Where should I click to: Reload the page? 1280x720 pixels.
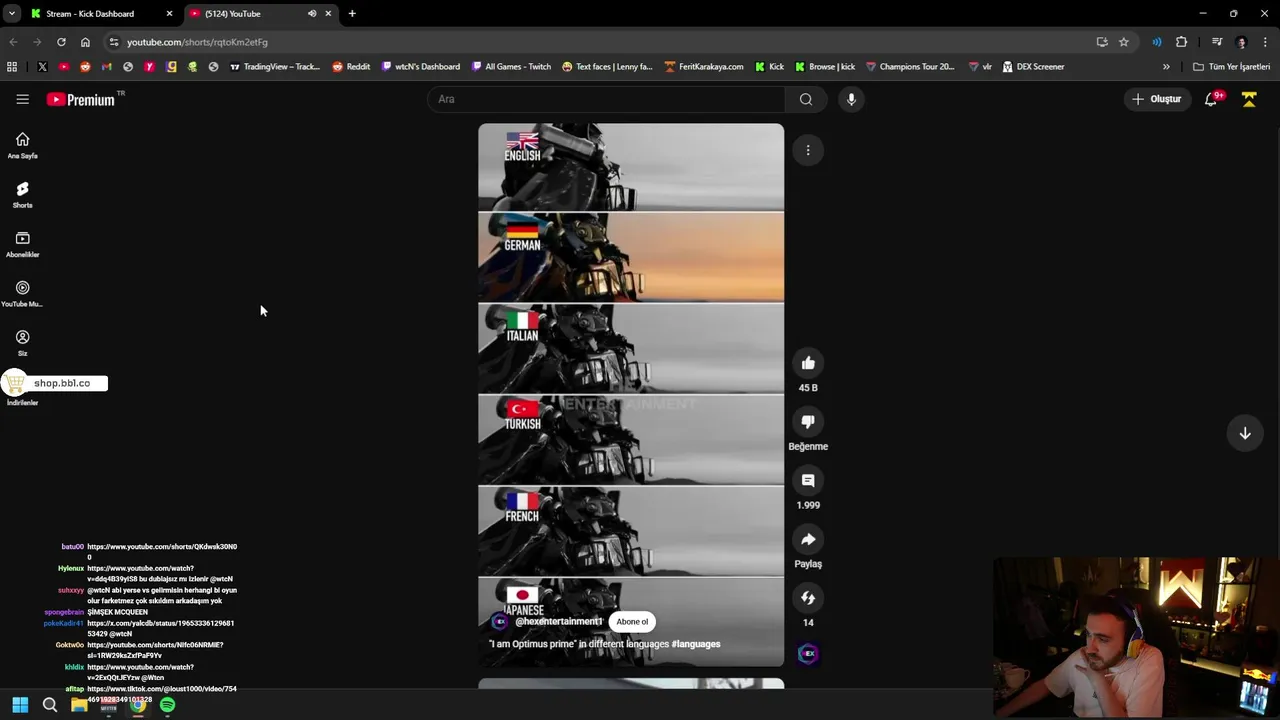[61, 42]
